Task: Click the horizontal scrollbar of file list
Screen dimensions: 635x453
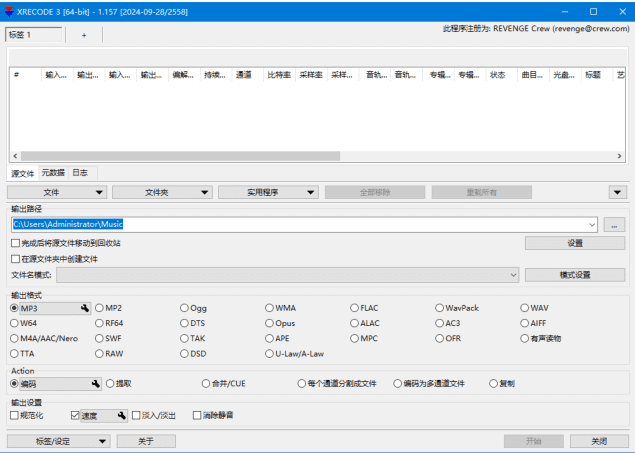Action: click(180, 156)
